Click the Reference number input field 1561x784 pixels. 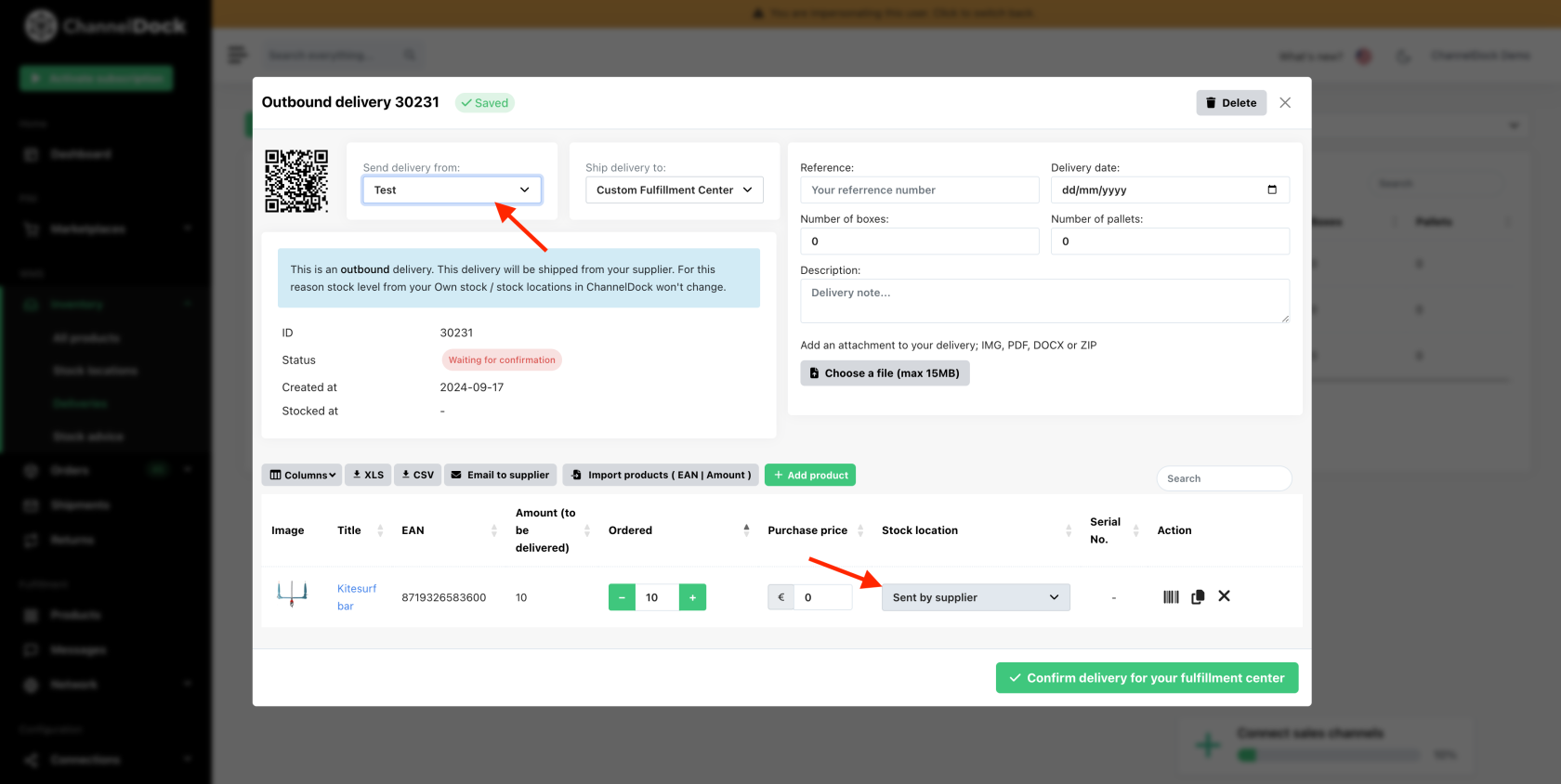click(x=920, y=189)
